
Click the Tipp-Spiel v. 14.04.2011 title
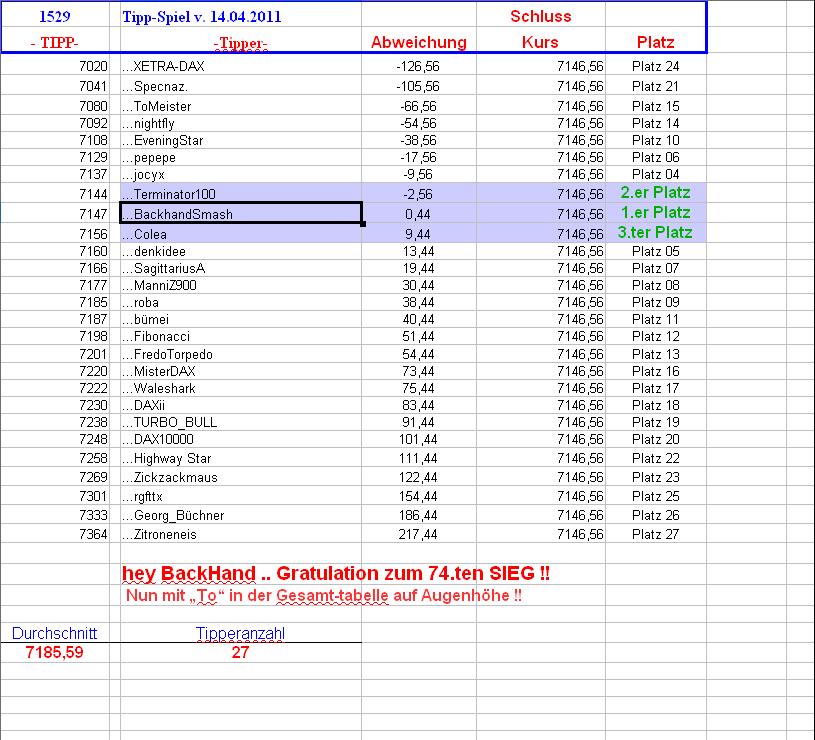pos(202,17)
